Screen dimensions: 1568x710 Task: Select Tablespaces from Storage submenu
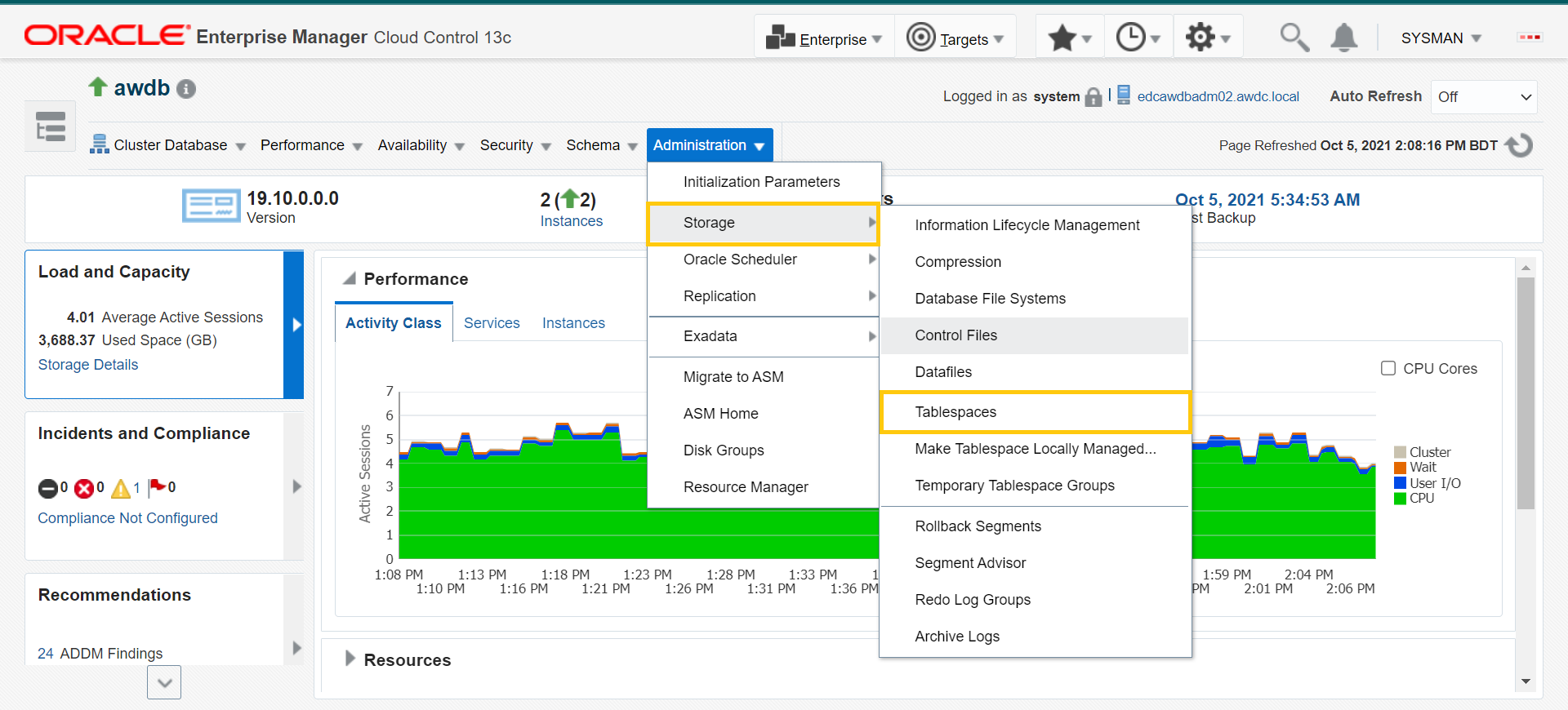955,412
